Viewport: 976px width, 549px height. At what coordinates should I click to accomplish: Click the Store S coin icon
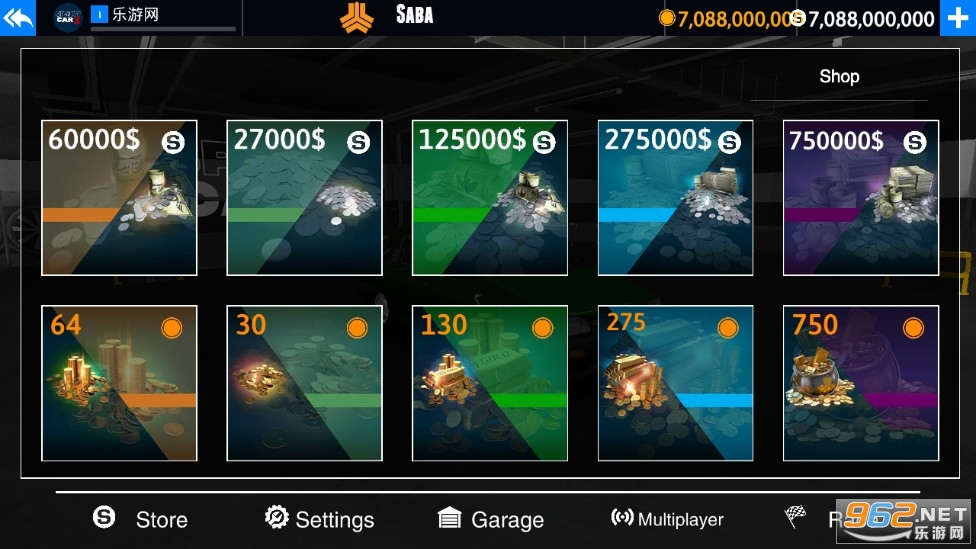pyautogui.click(x=104, y=517)
